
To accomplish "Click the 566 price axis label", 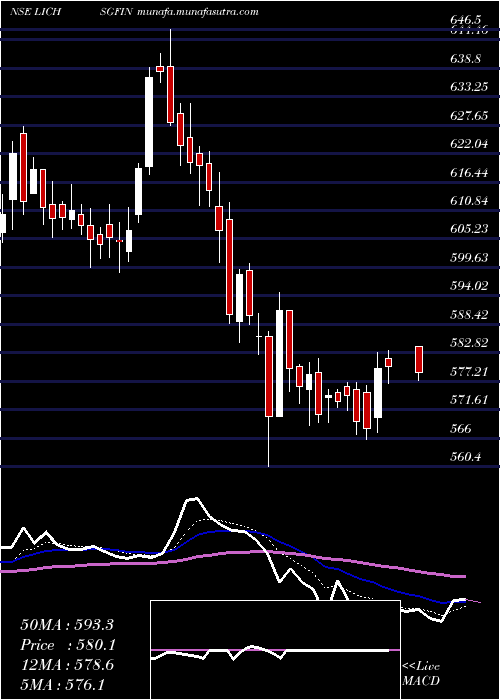I will 460,429.
